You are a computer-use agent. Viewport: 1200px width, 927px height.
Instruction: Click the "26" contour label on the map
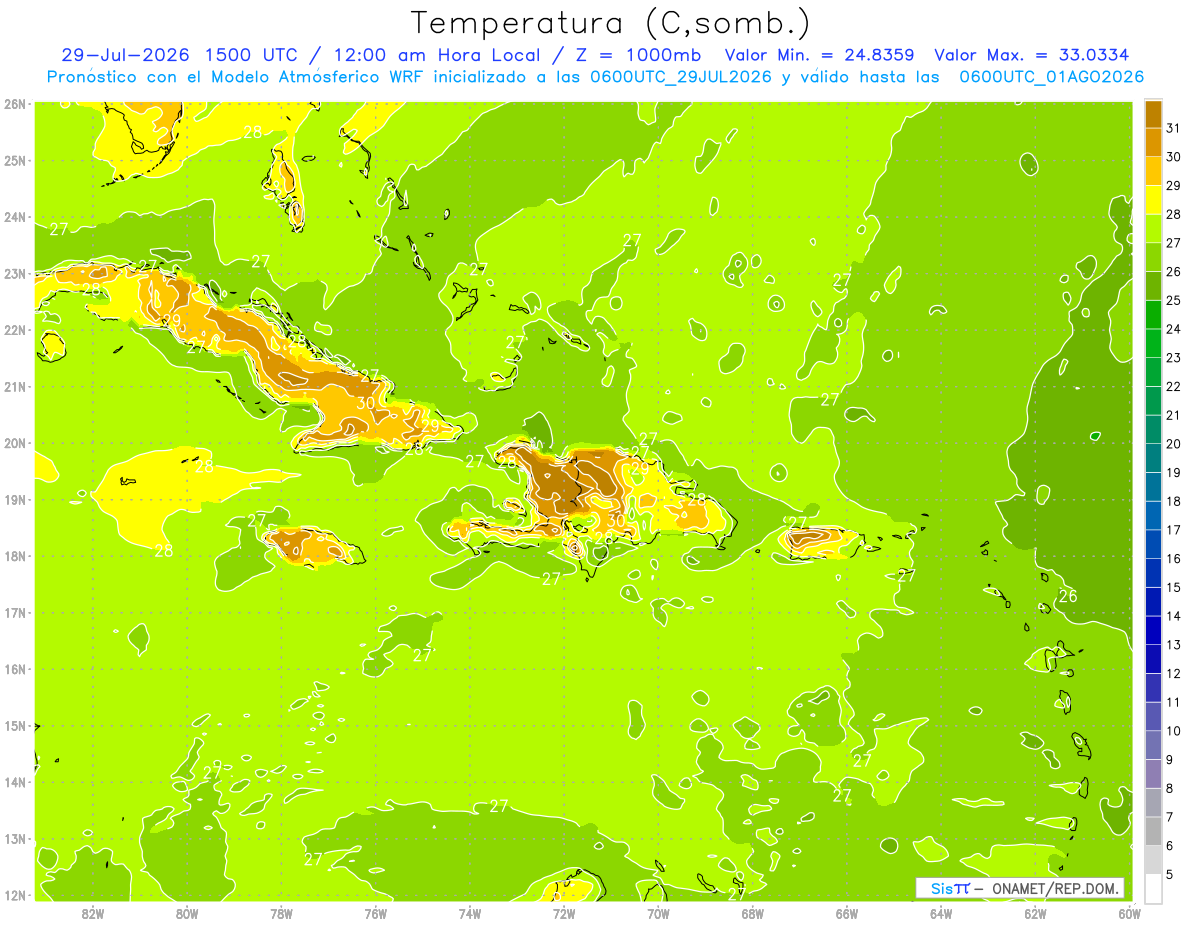pyautogui.click(x=1068, y=596)
